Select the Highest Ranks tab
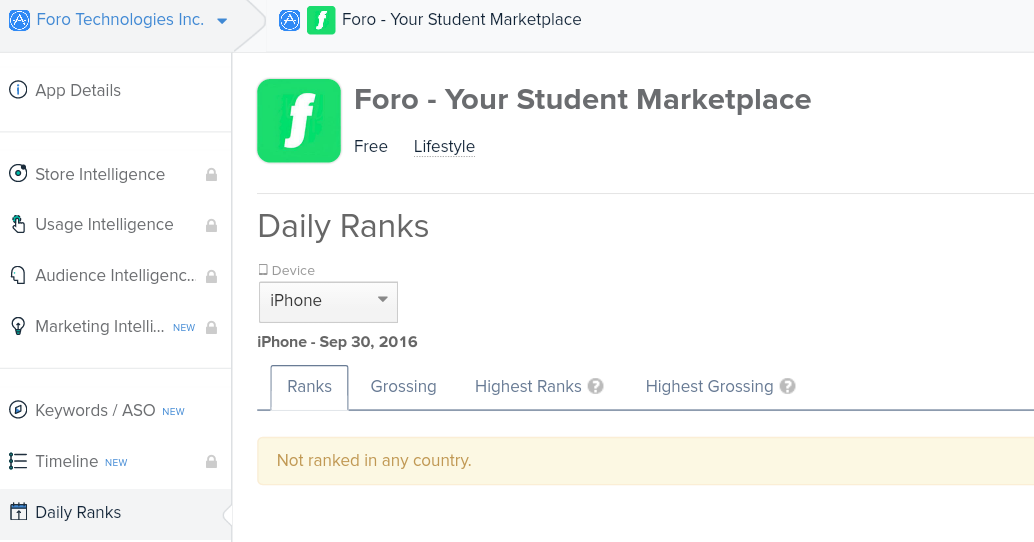 pyautogui.click(x=528, y=386)
